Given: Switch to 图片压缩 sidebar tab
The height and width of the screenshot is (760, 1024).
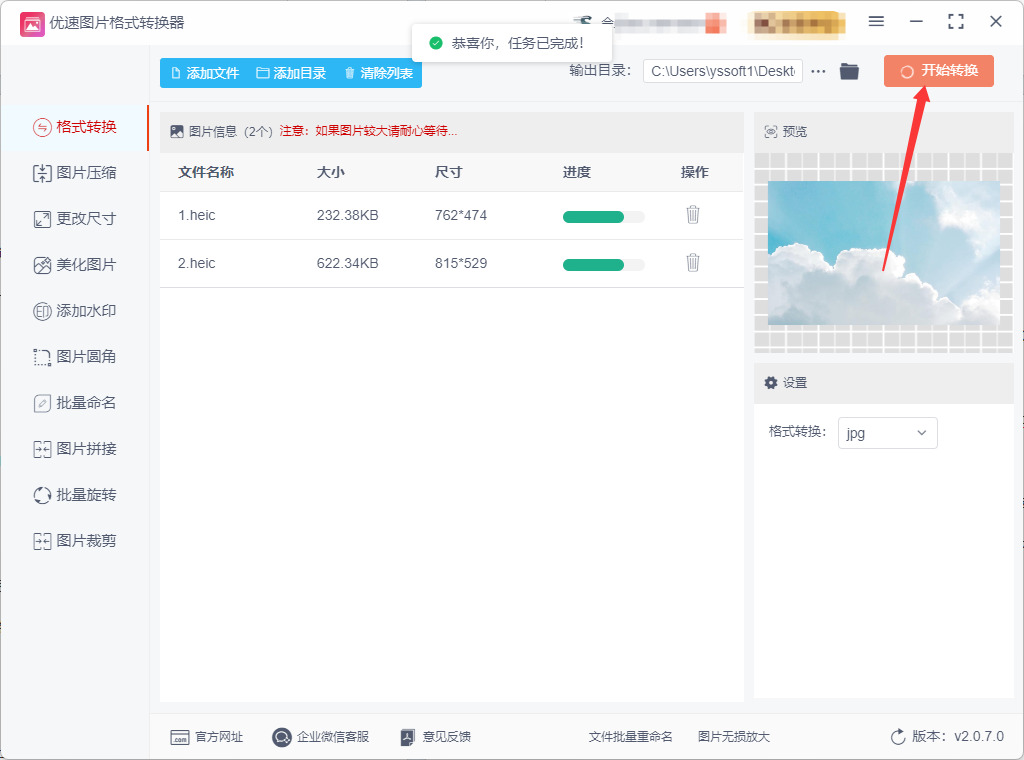Looking at the screenshot, I should pyautogui.click(x=74, y=173).
